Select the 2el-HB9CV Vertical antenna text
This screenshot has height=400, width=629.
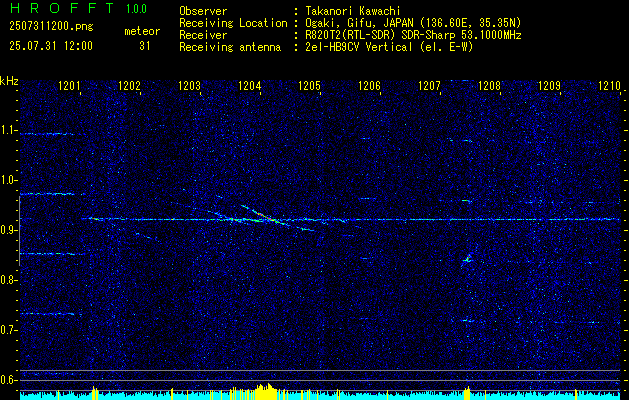pyautogui.click(x=390, y=47)
